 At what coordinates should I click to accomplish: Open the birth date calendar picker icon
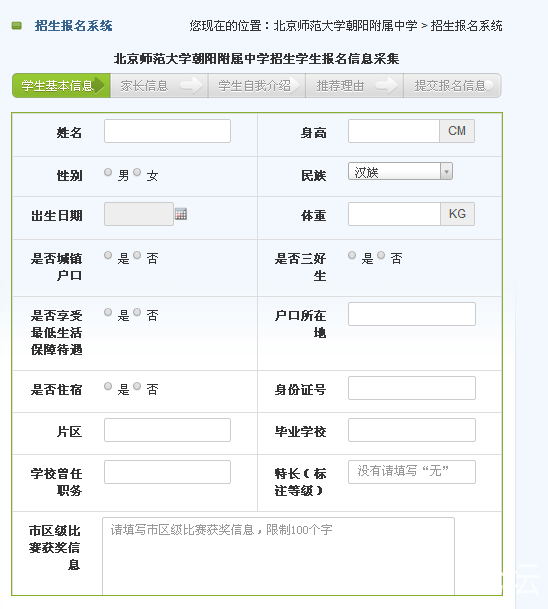(181, 214)
